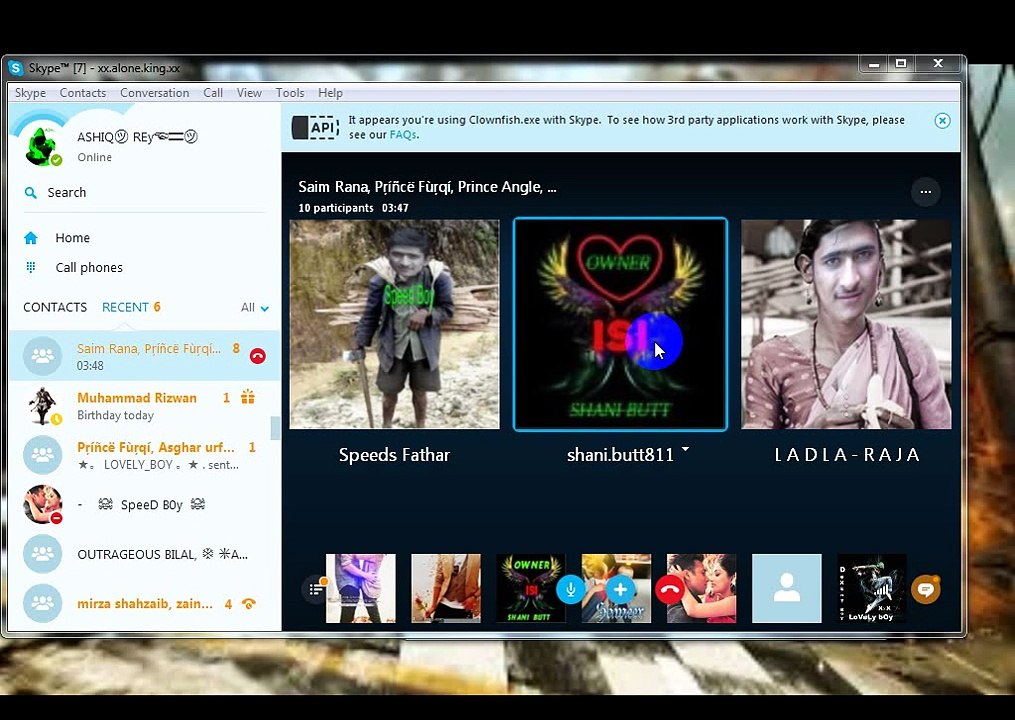Minimize the Skype window
1015x720 pixels.
coord(874,63)
